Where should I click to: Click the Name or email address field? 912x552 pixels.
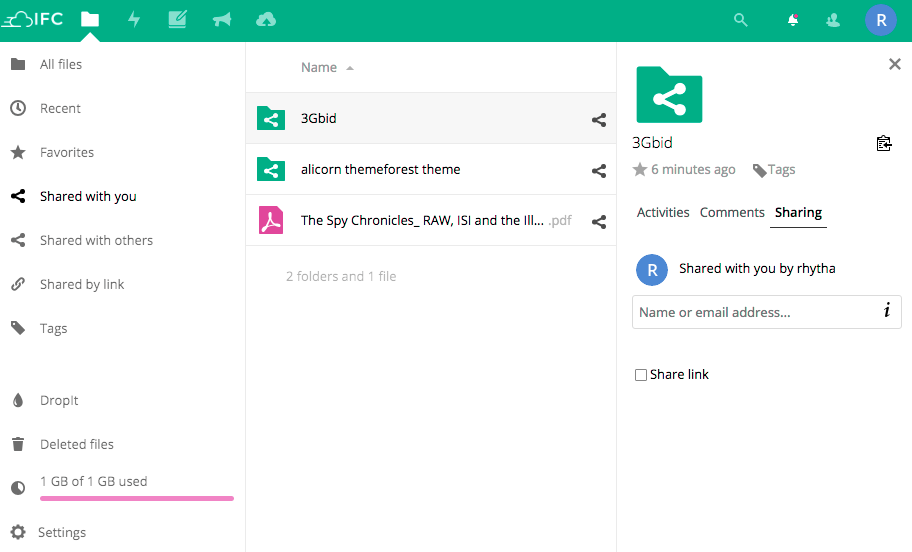pyautogui.click(x=755, y=312)
